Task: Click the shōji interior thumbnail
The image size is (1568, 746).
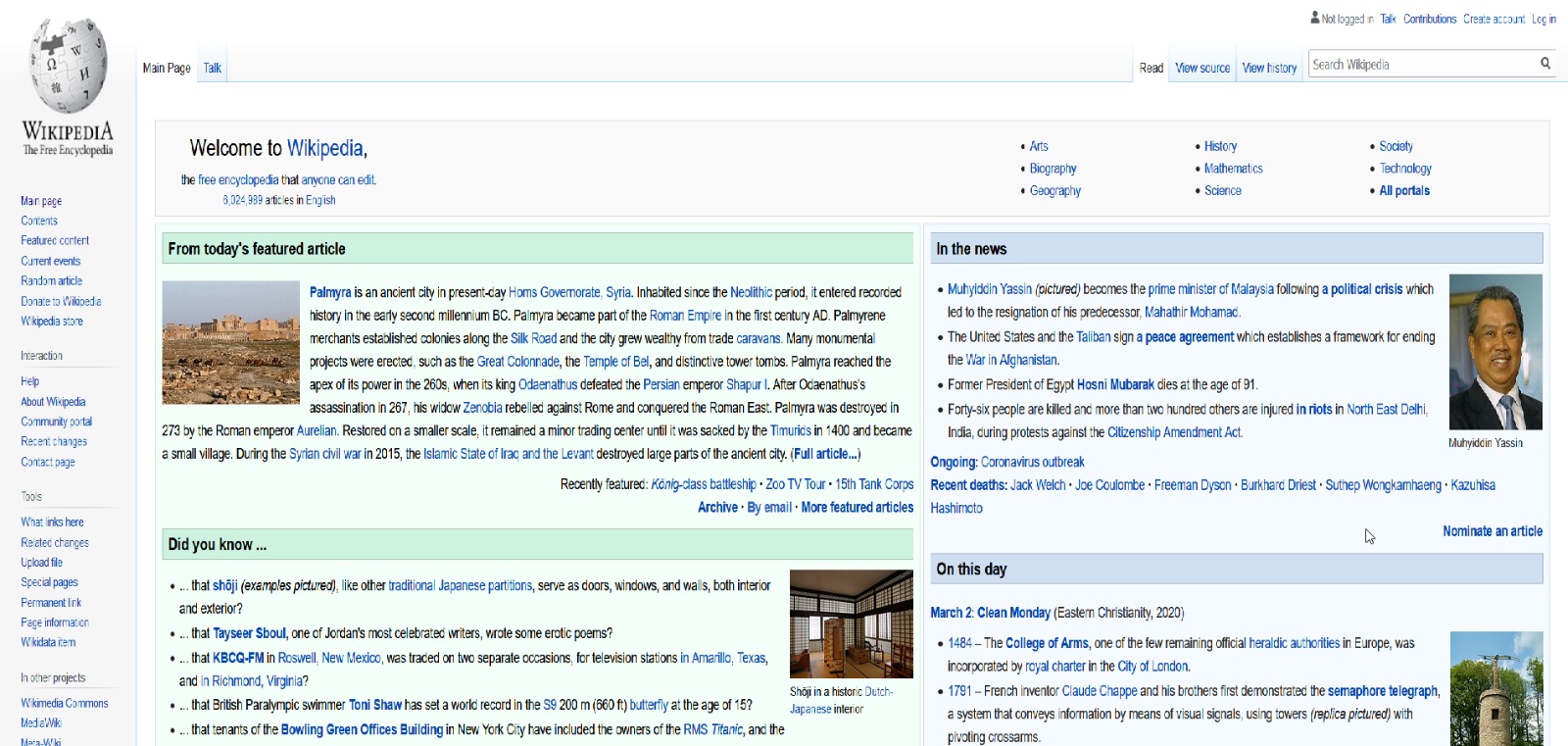Action: pyautogui.click(x=851, y=623)
